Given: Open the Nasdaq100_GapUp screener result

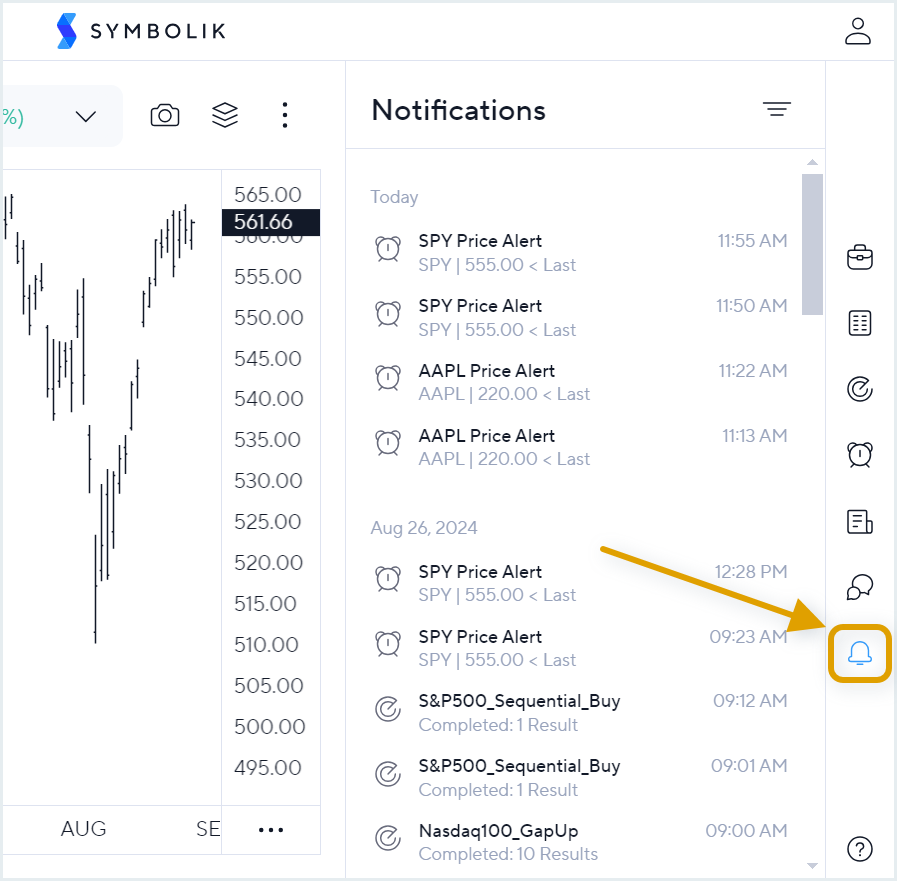Looking at the screenshot, I should pos(580,842).
